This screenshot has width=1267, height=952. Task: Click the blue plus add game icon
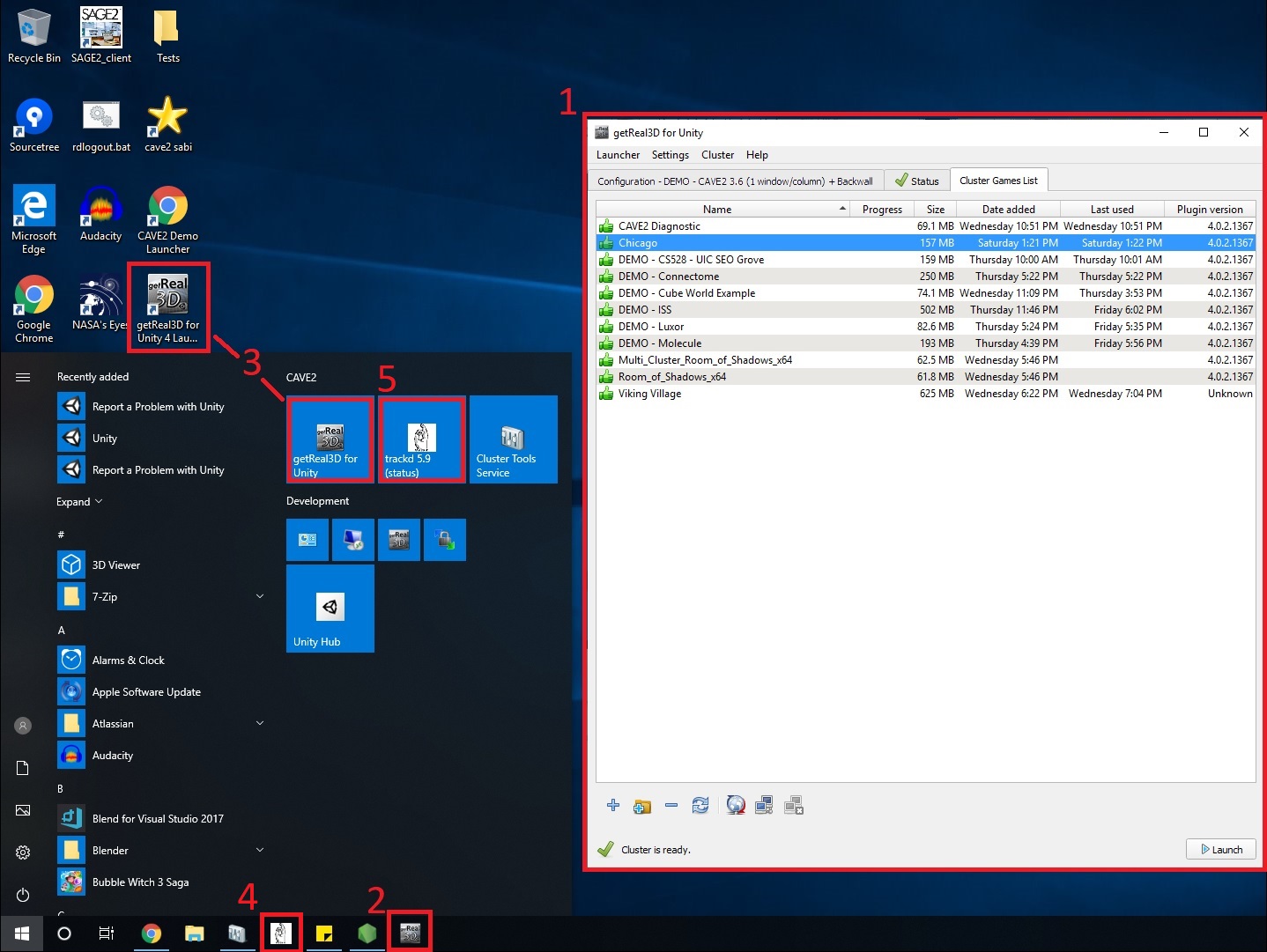613,805
